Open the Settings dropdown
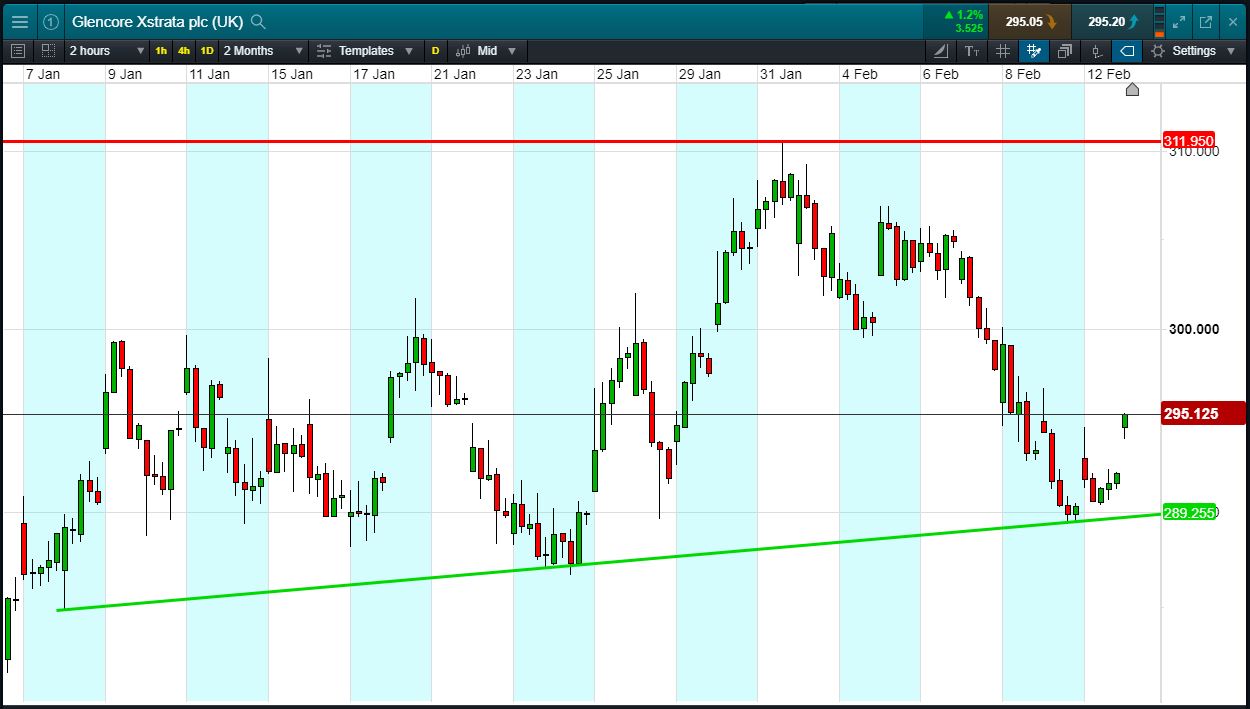 coord(1205,50)
